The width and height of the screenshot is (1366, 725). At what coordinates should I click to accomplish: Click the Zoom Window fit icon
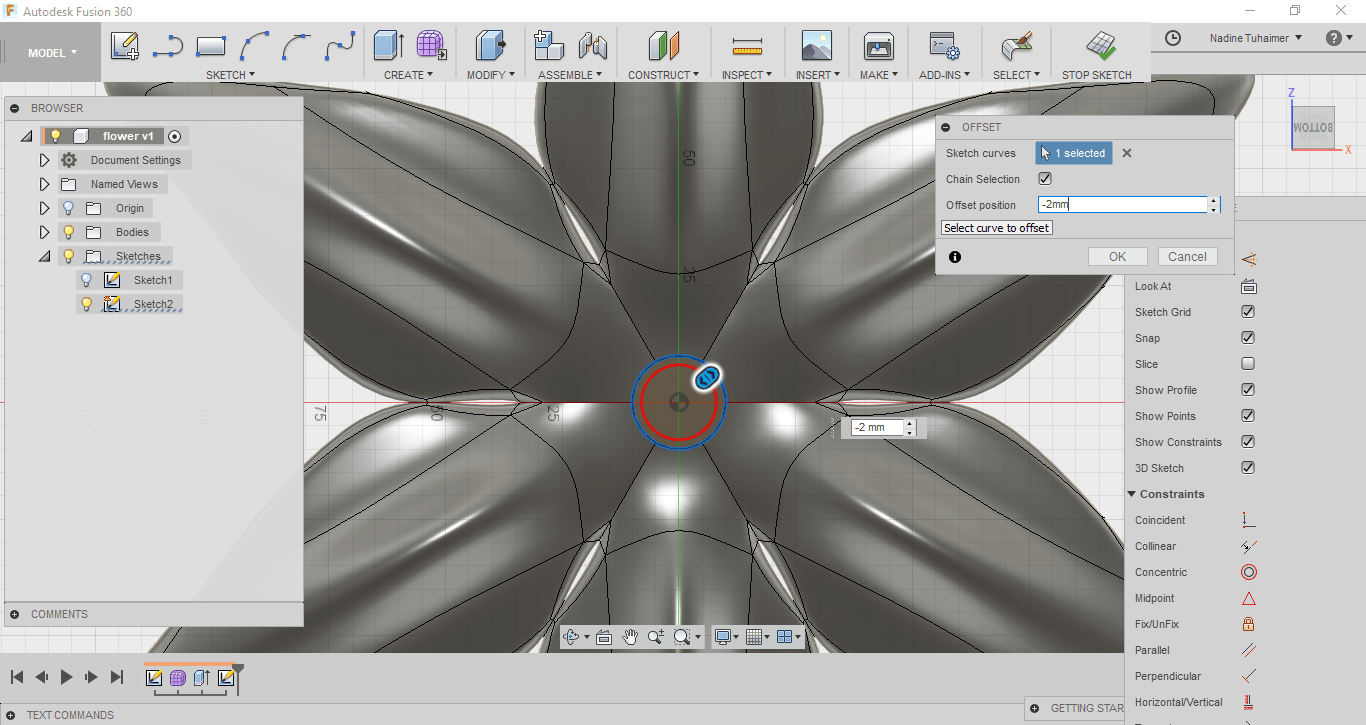point(683,636)
